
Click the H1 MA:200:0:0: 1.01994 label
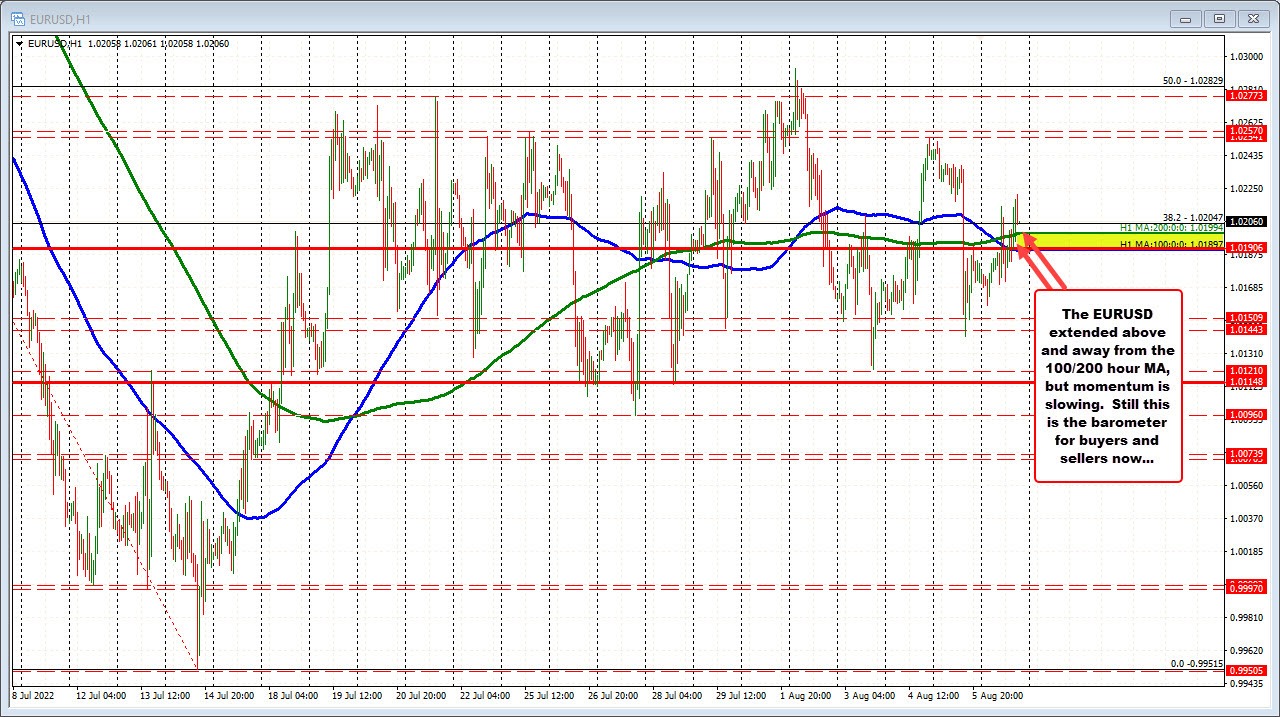point(1172,229)
